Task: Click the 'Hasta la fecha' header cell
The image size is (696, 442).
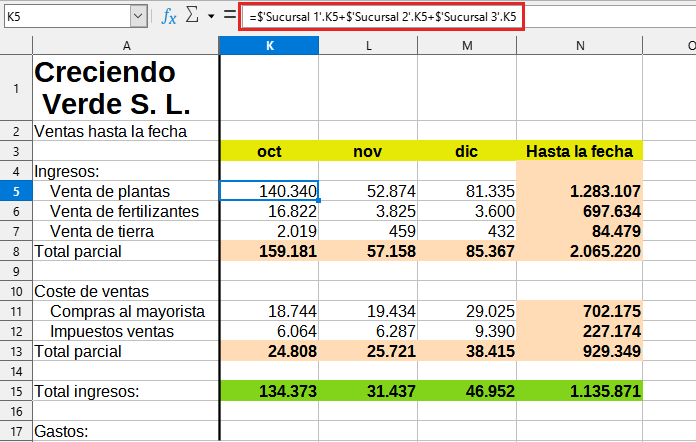Action: click(x=580, y=151)
